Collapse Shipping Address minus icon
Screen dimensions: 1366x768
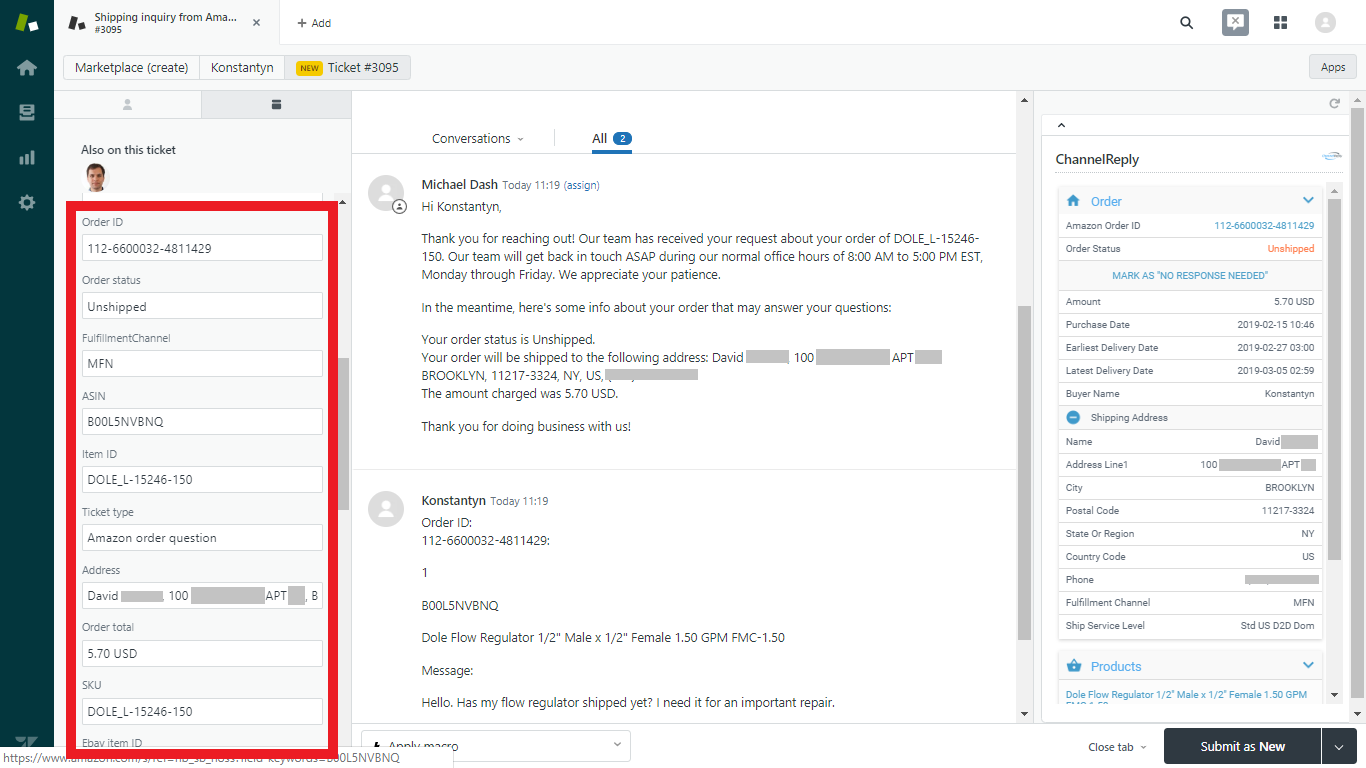1073,418
